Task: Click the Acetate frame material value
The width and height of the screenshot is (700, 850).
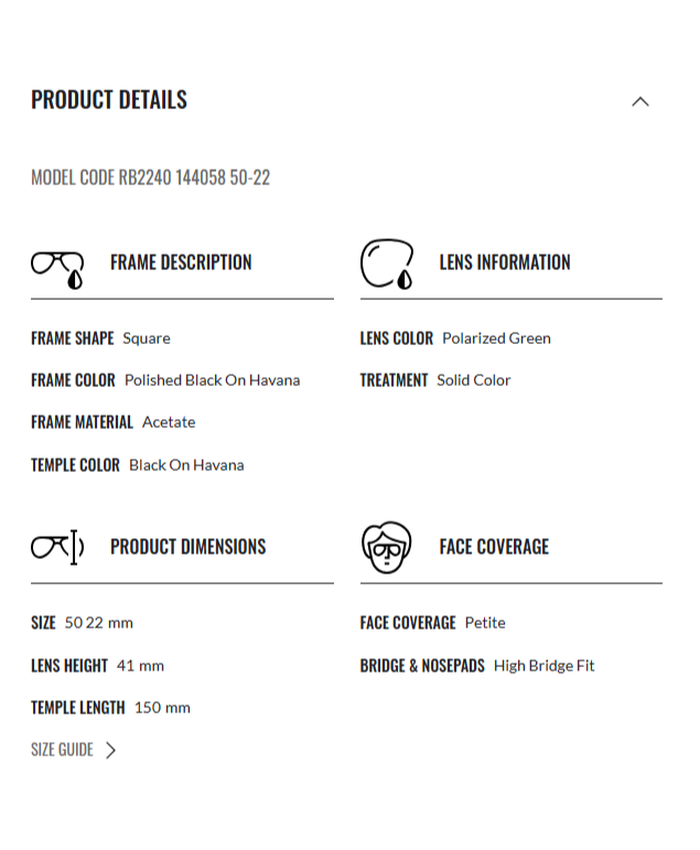Action: (169, 422)
